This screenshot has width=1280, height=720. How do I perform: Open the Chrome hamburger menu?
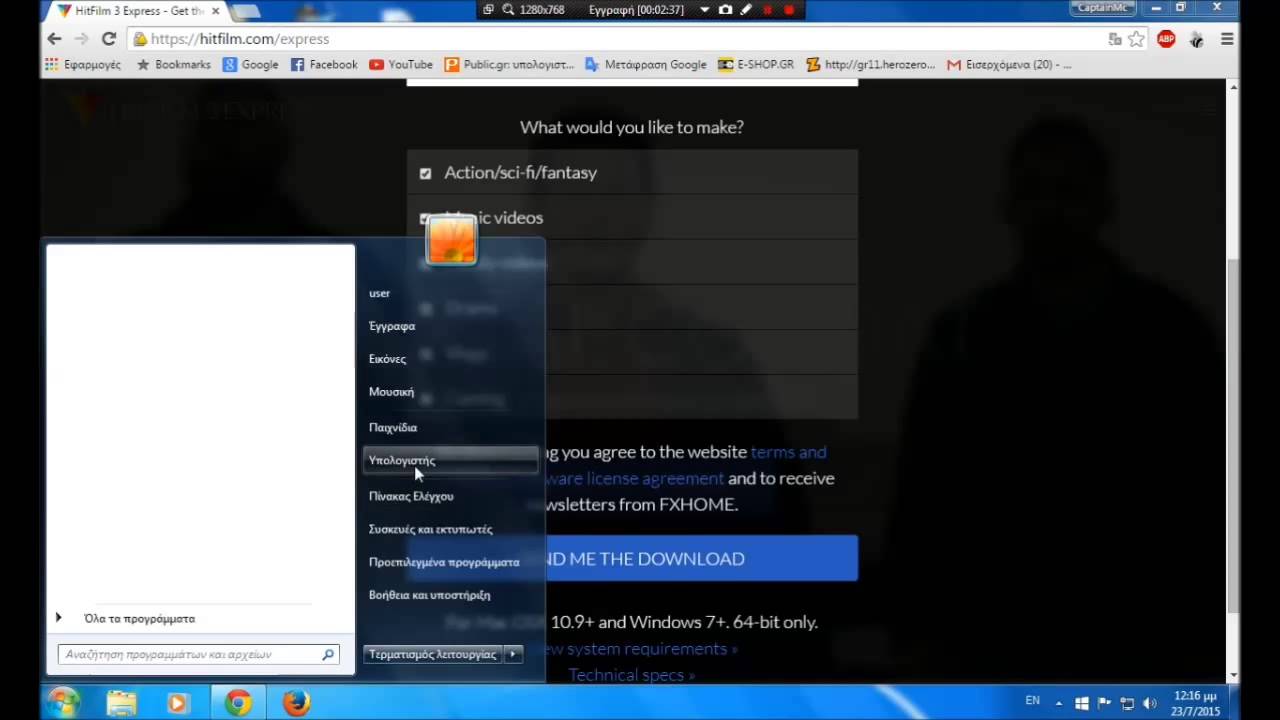point(1227,39)
